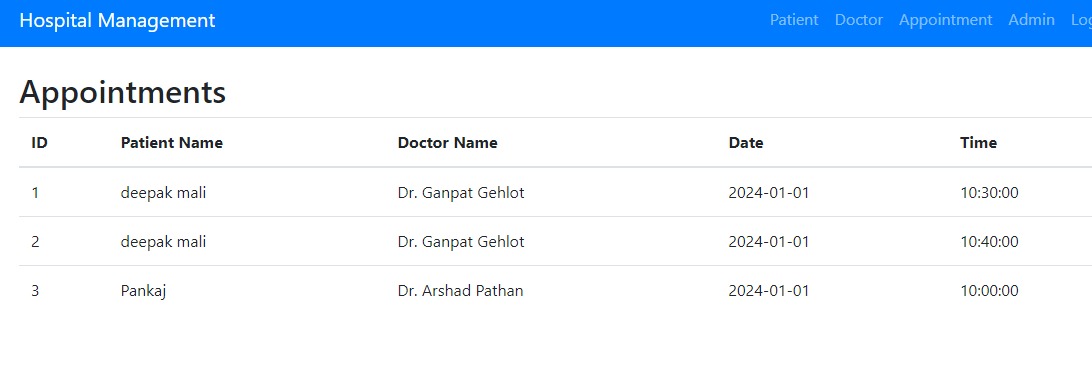Viewport: 1092px width, 373px height.
Task: Click the 10:00:00 time cell
Action: click(x=989, y=291)
